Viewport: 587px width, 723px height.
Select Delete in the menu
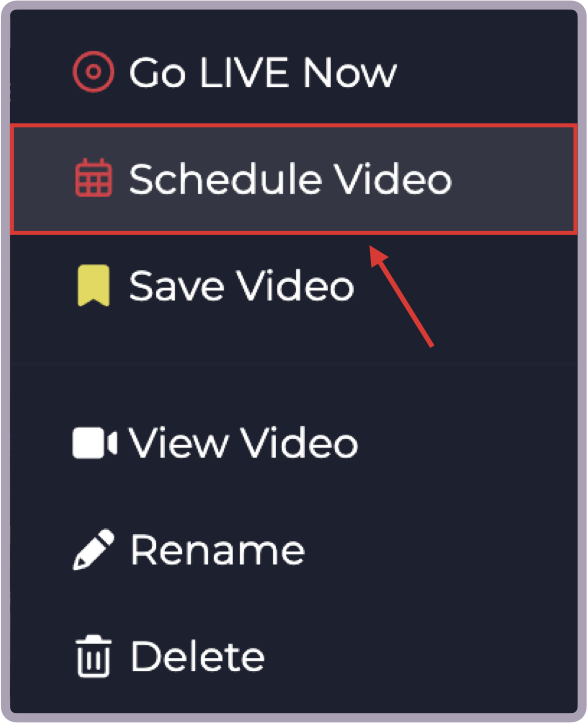[x=294, y=657]
